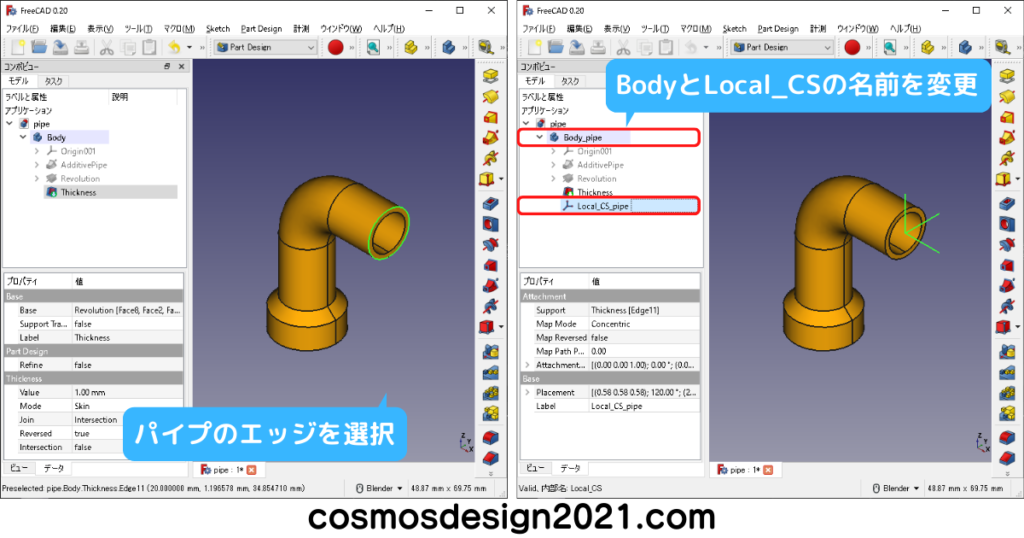Select Hole tool in left window sidebar
Screen dimensions: 1024x538
(490, 224)
